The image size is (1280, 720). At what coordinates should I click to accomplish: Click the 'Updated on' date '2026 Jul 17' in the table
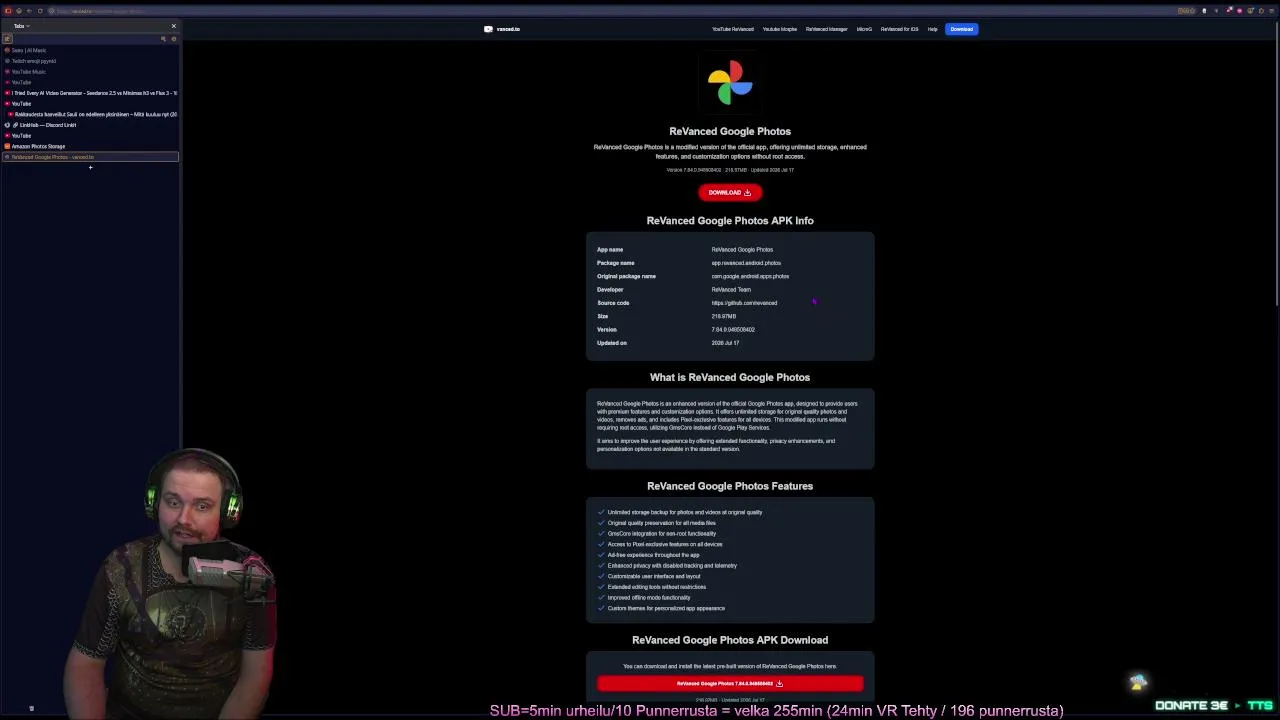coord(725,343)
